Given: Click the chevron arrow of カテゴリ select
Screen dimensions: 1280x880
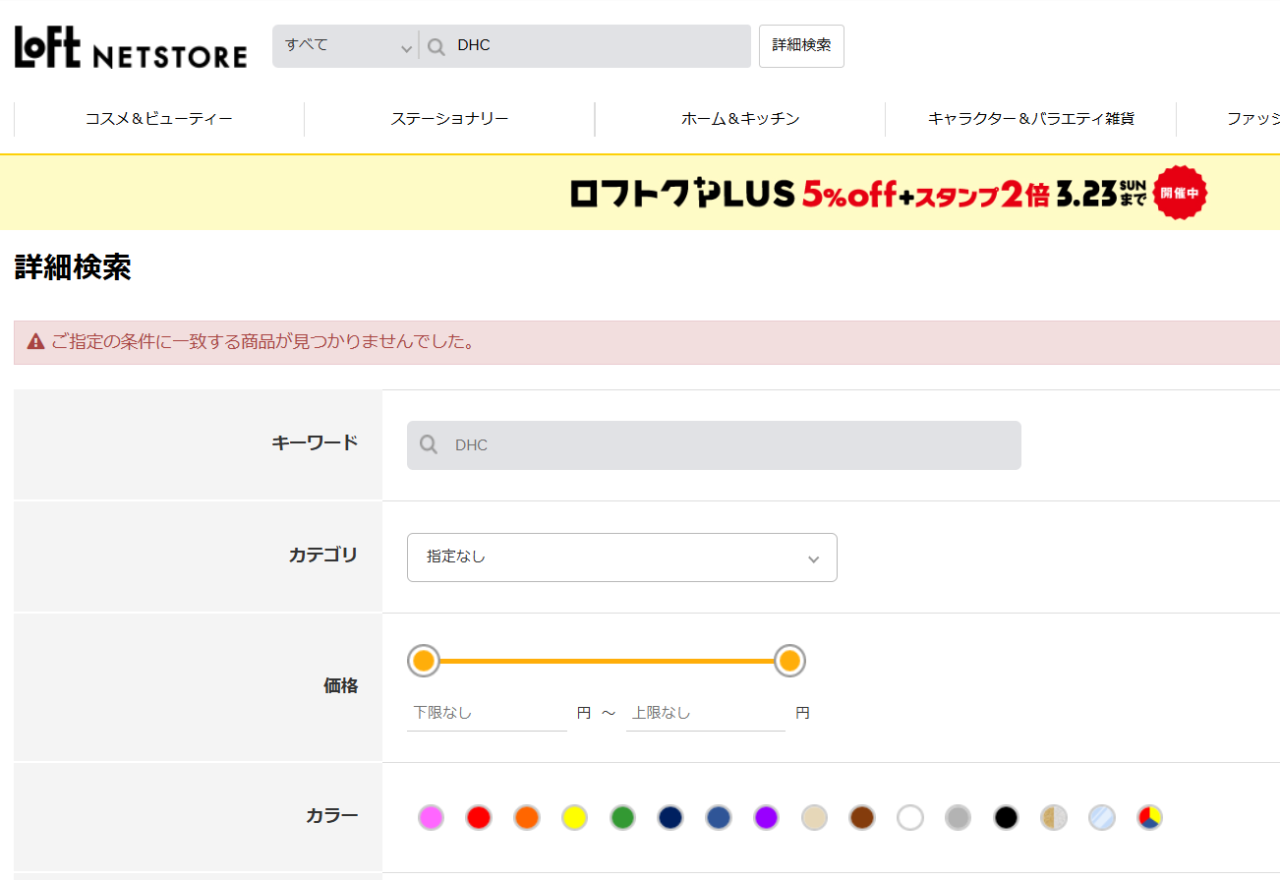Looking at the screenshot, I should [x=813, y=559].
